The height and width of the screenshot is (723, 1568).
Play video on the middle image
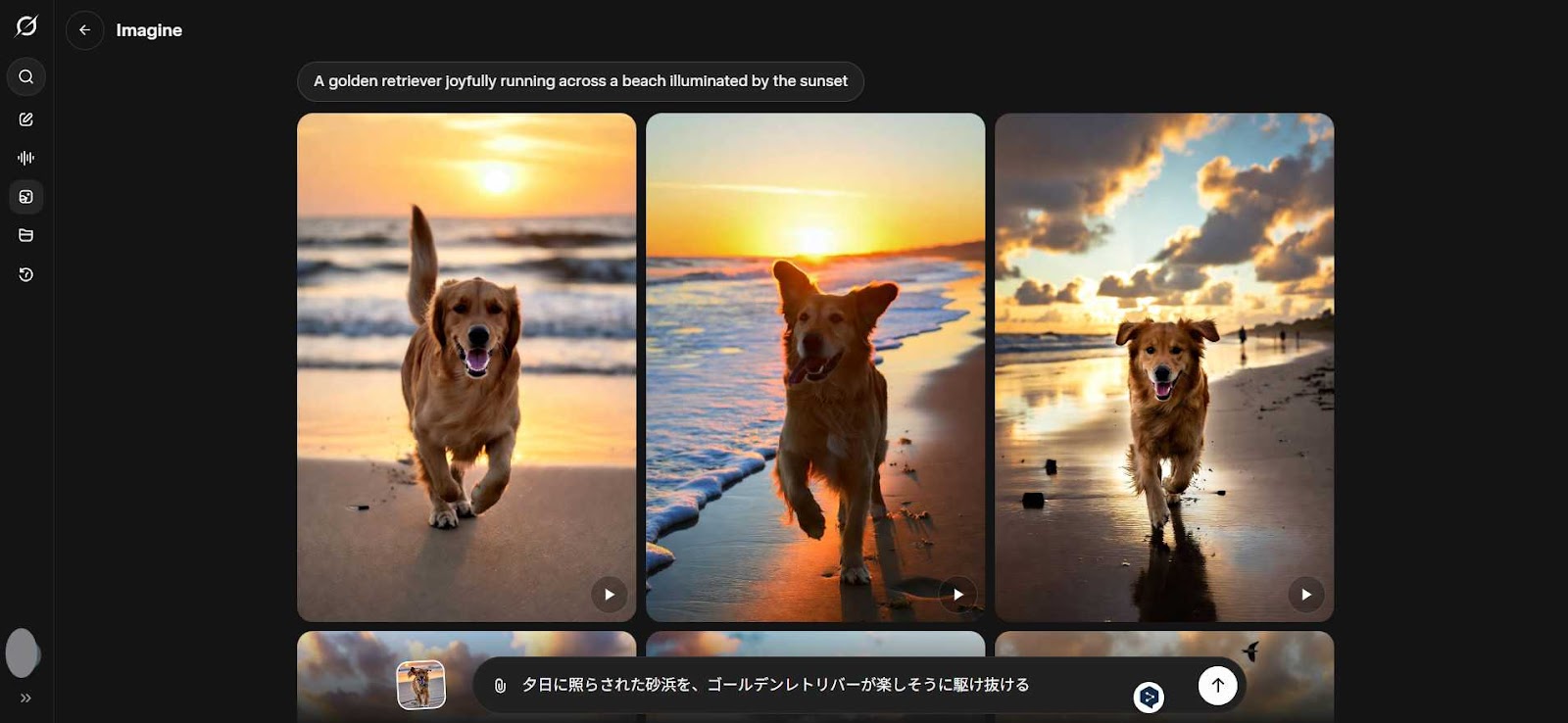[957, 595]
